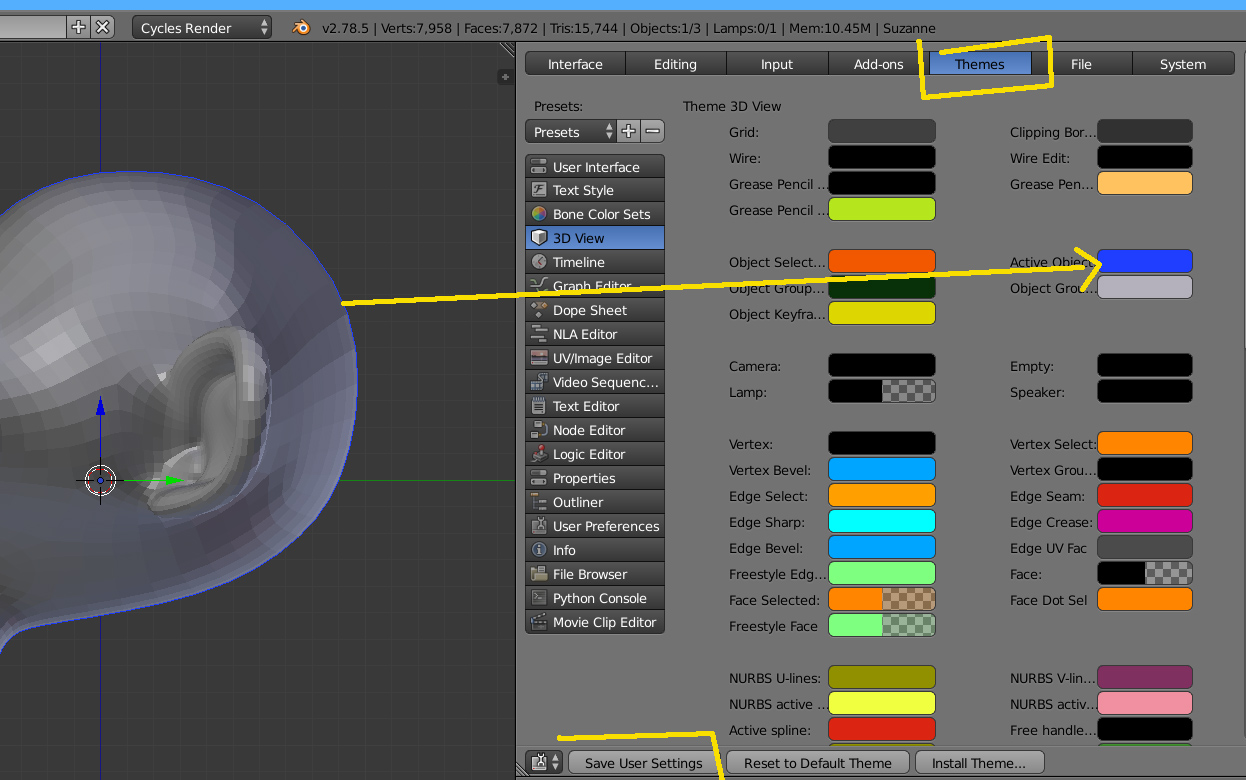The image size is (1246, 780).
Task: Add a new theme preset with plus
Action: coord(629,131)
